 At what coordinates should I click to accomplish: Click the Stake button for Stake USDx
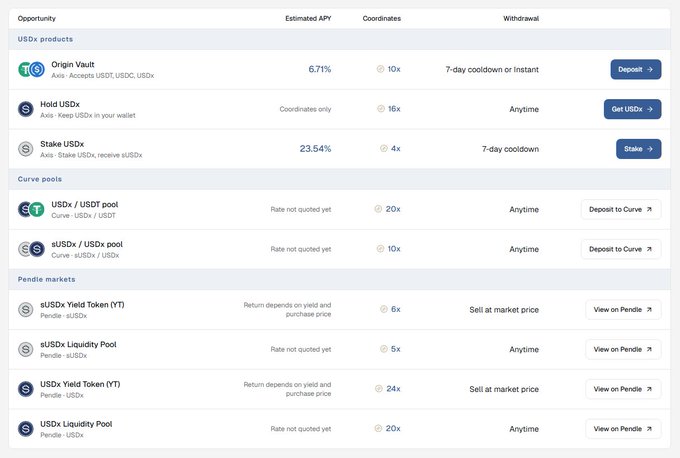pyautogui.click(x=638, y=149)
